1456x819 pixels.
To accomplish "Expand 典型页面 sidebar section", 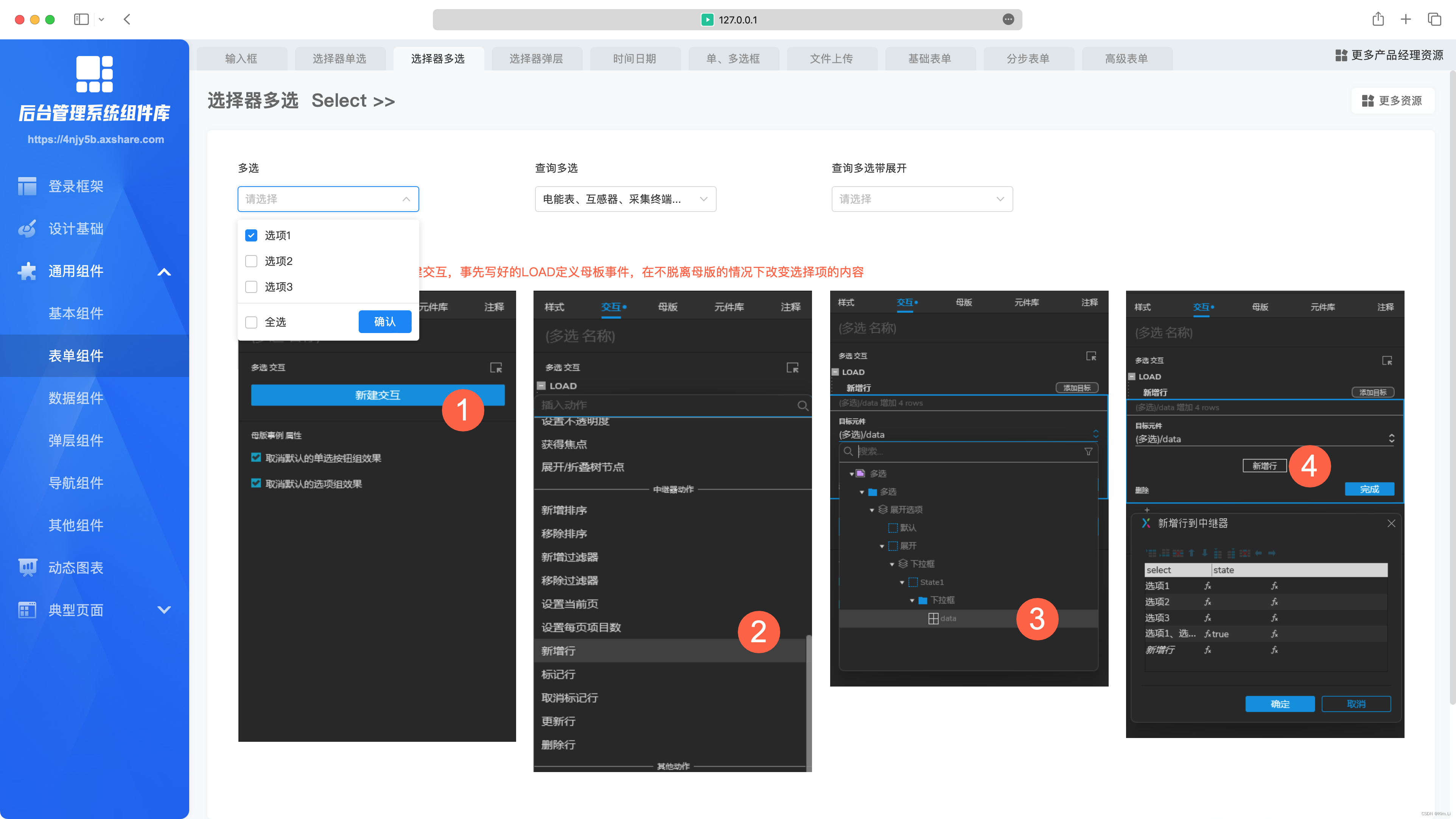I will 164,610.
